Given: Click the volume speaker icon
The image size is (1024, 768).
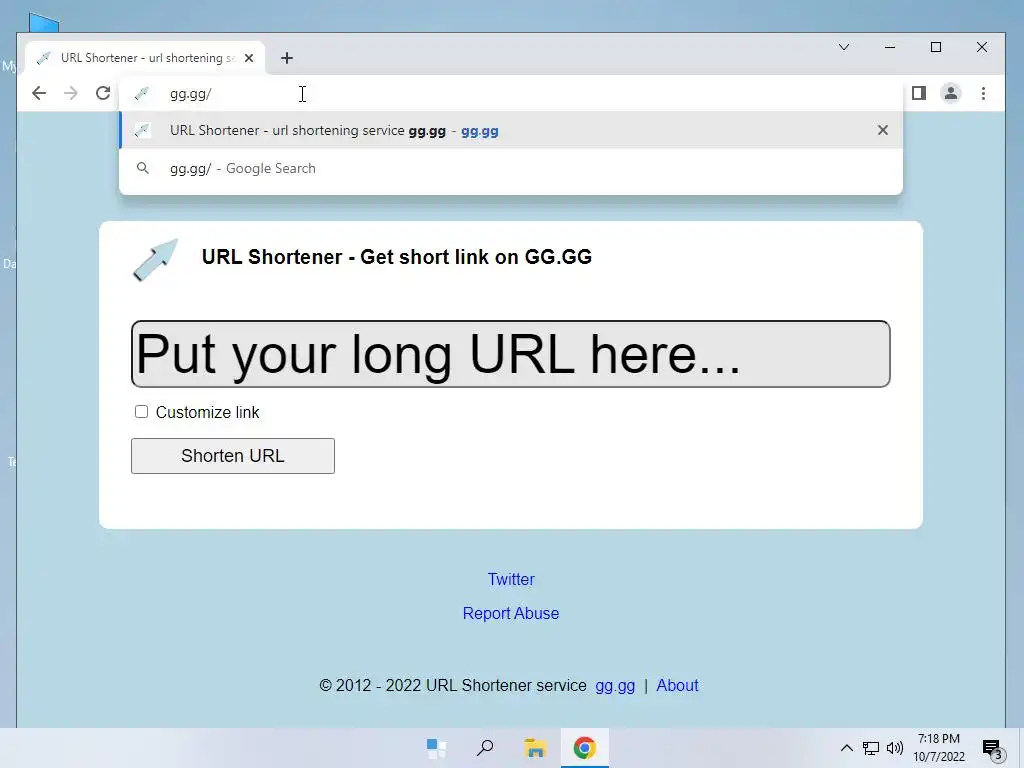Looking at the screenshot, I should click(x=895, y=748).
